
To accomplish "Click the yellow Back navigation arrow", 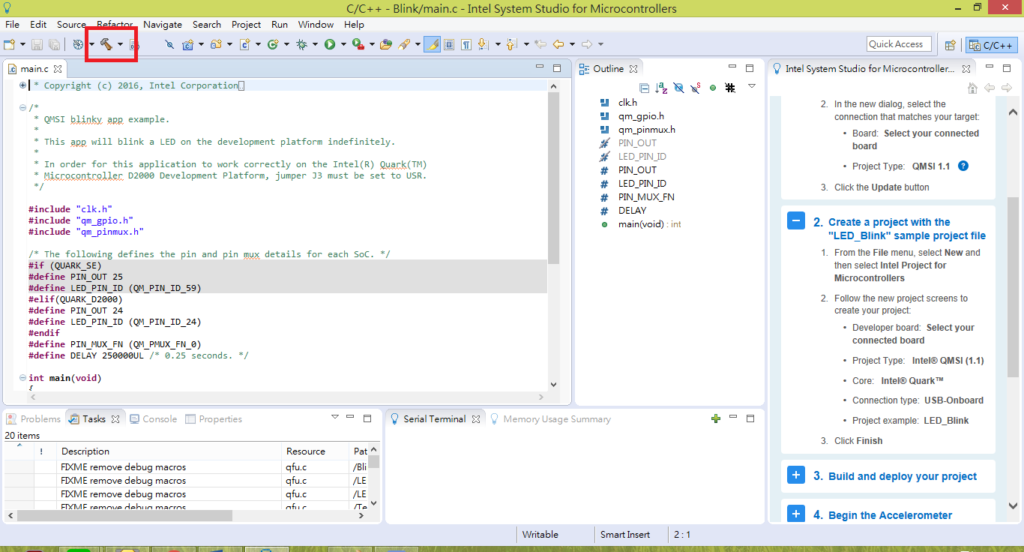I will [x=558, y=44].
